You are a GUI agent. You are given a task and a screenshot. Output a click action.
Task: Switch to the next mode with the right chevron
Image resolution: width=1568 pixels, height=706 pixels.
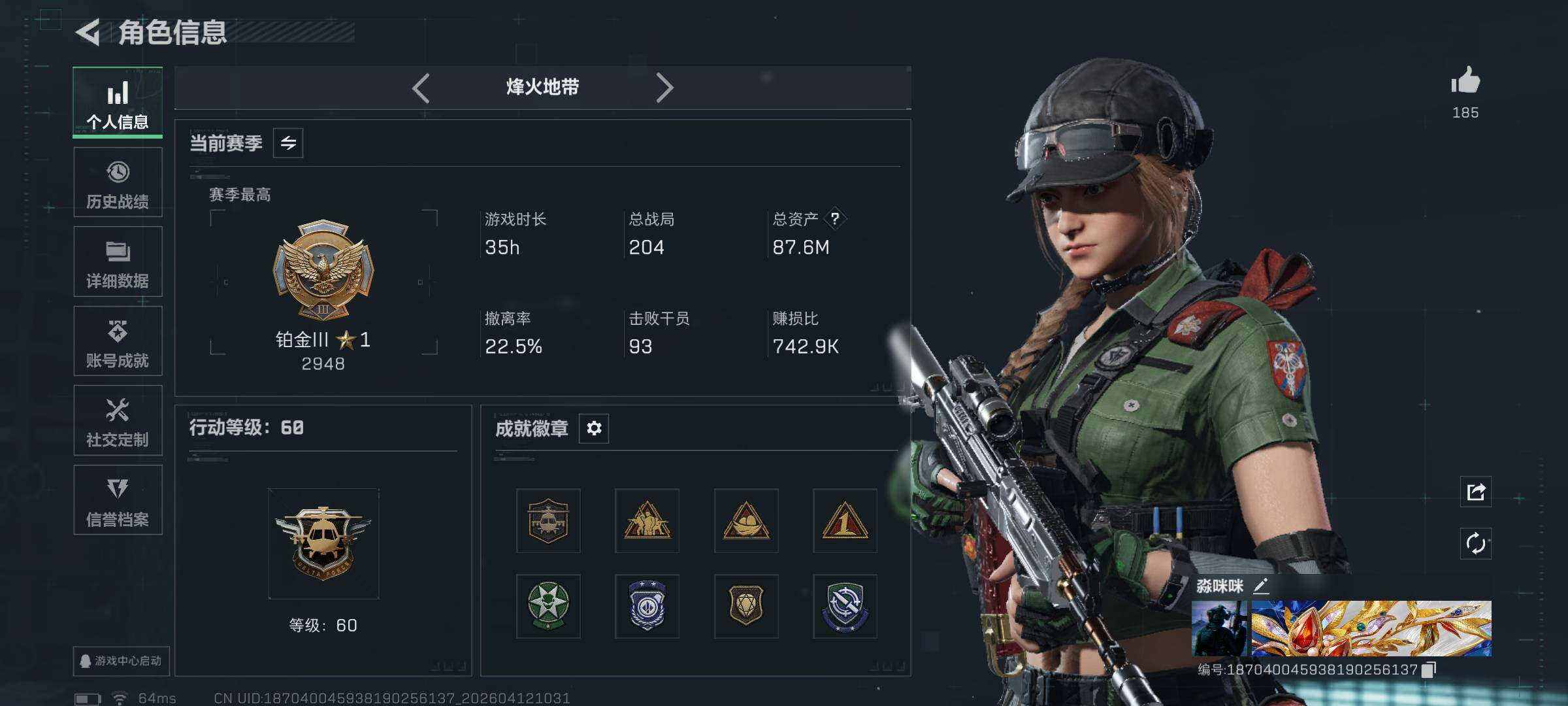pyautogui.click(x=664, y=88)
